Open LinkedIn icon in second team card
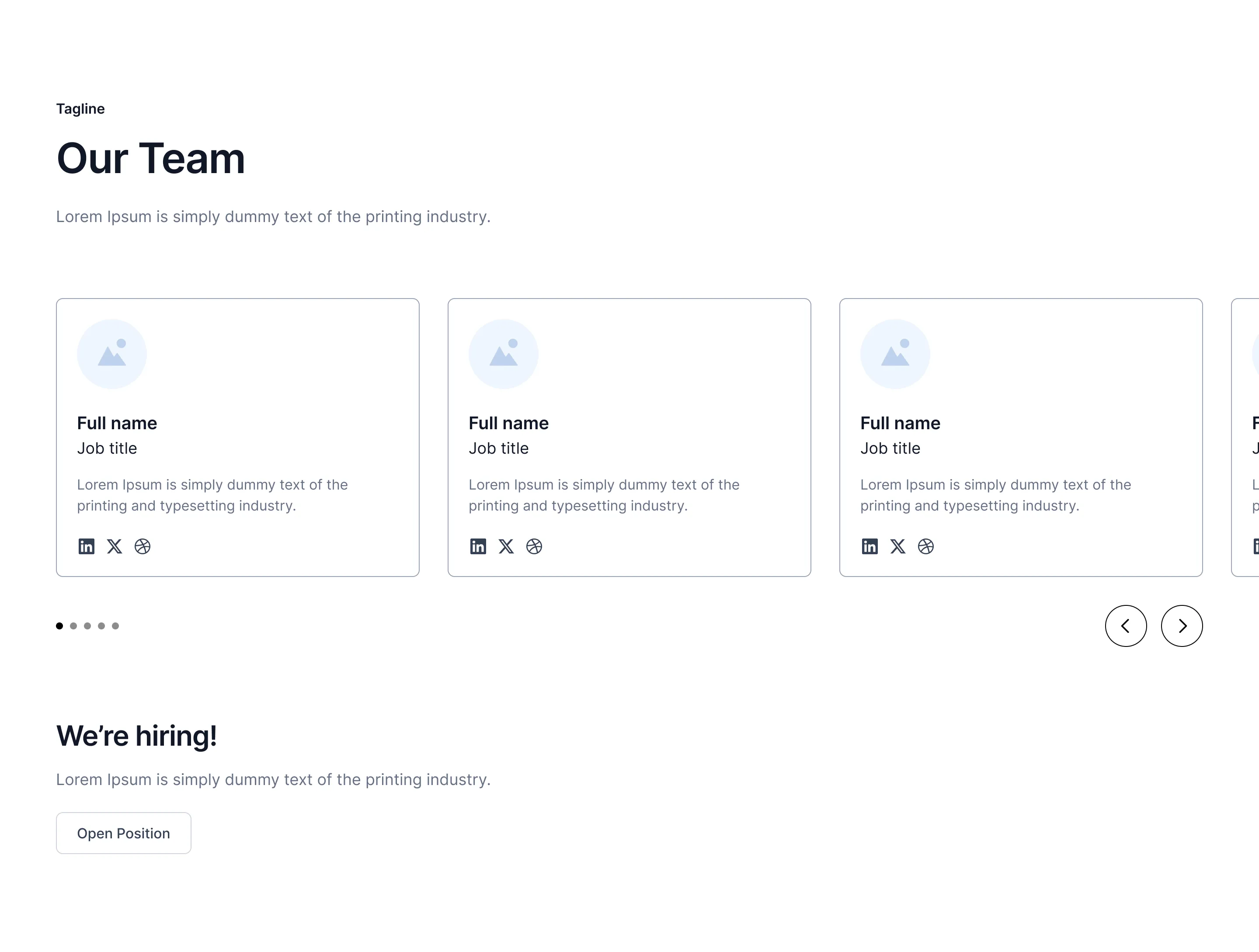1259x952 pixels. point(478,546)
